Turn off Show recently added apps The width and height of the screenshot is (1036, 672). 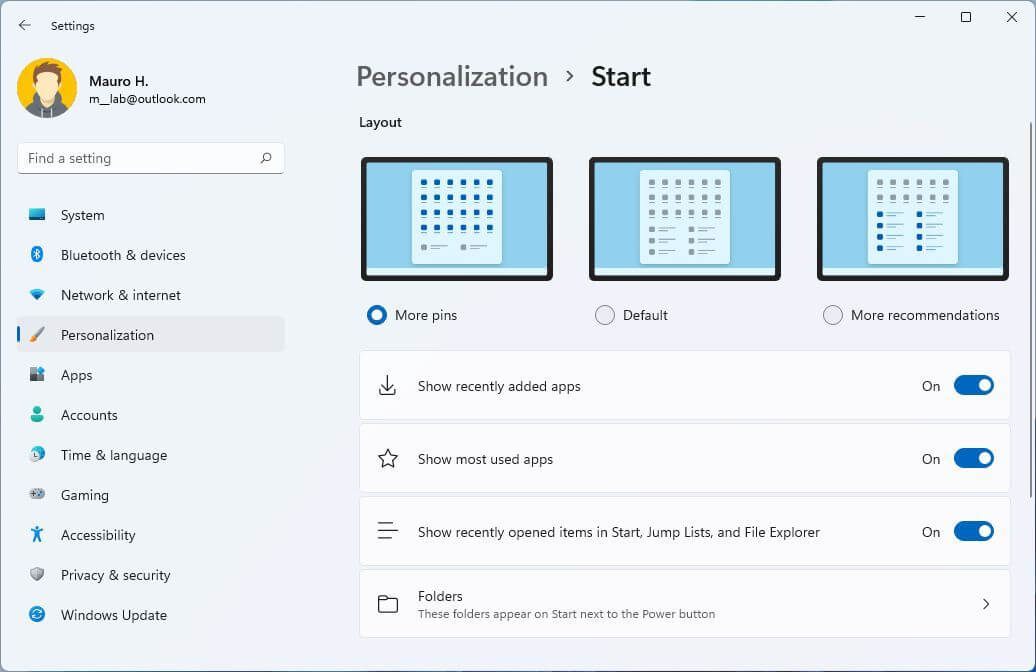point(973,386)
